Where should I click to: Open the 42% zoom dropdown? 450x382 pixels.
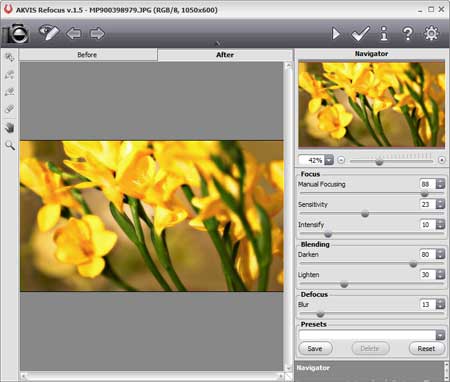click(x=329, y=160)
